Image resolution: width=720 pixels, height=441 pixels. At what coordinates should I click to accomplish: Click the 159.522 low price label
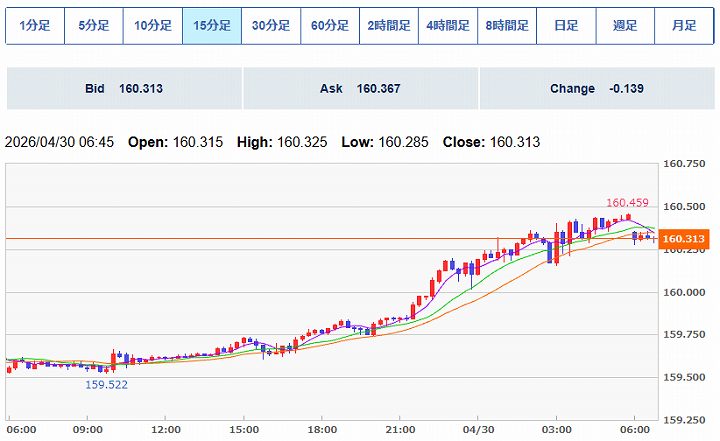[106, 384]
